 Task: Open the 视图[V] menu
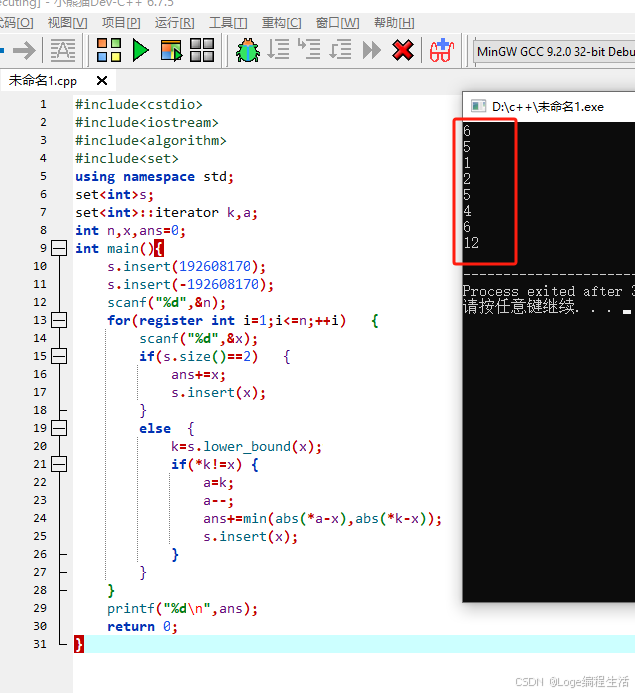pos(67,23)
